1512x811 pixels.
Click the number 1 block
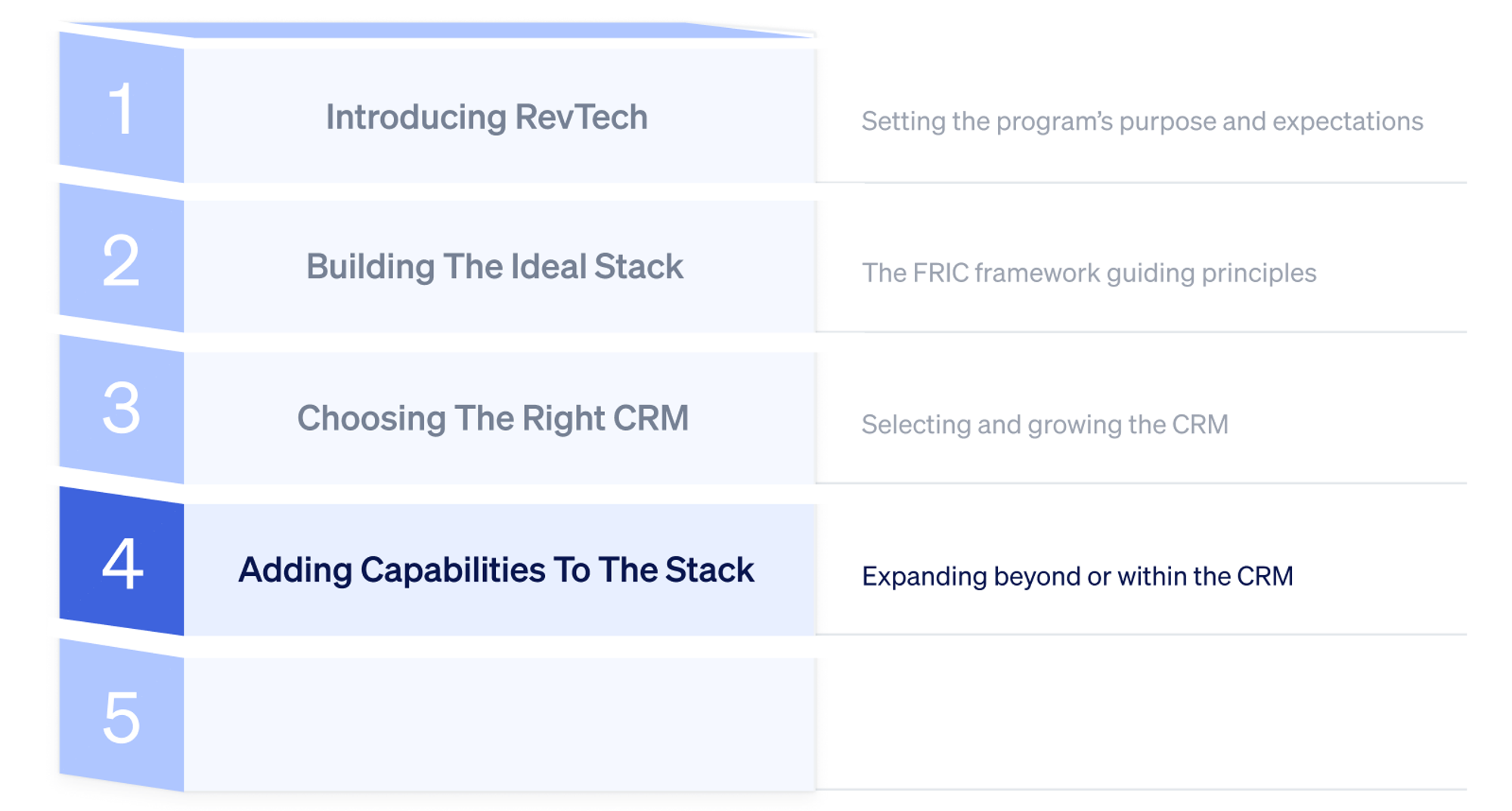[x=121, y=110]
